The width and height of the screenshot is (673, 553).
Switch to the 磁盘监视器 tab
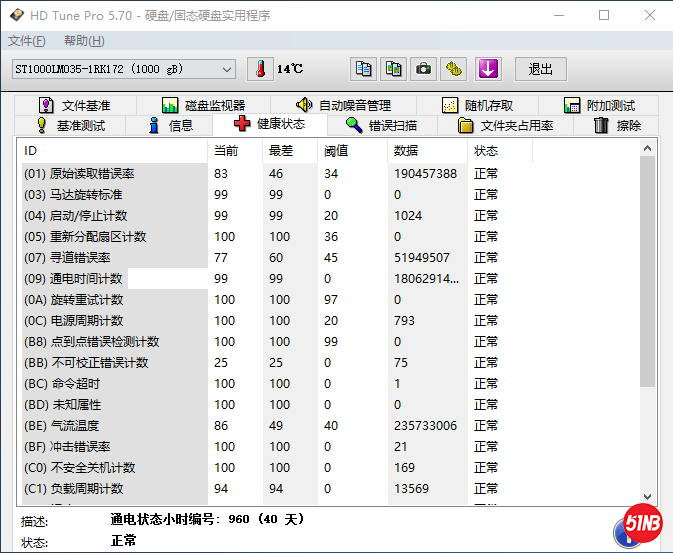coord(204,105)
